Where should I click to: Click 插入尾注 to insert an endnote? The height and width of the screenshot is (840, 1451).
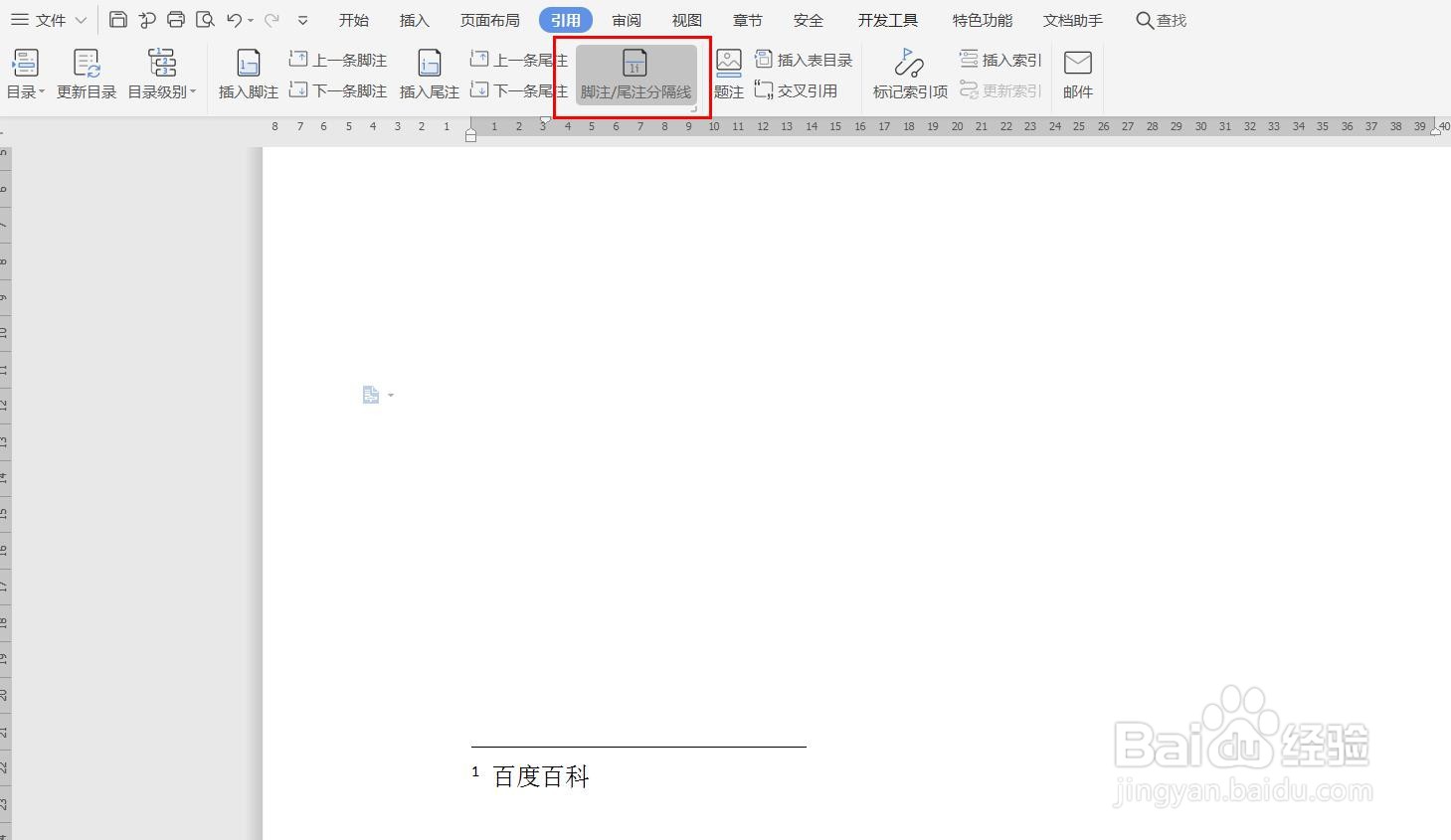click(x=430, y=75)
